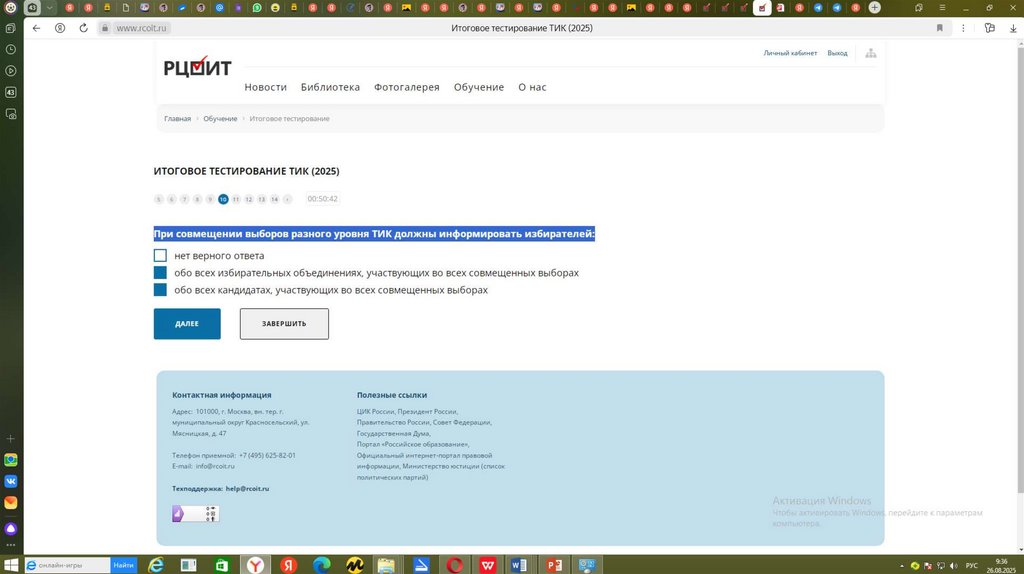The width and height of the screenshot is (1024, 574).
Task: Open WPS Office from the taskbar
Action: (x=487, y=565)
